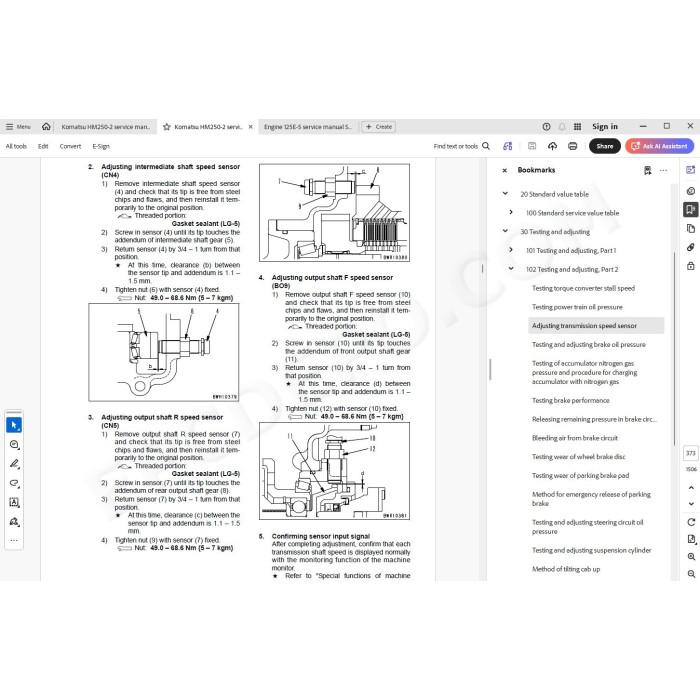Image resolution: width=700 pixels, height=700 pixels.
Task: Click the Ask AI Assistant button
Action: (x=659, y=146)
